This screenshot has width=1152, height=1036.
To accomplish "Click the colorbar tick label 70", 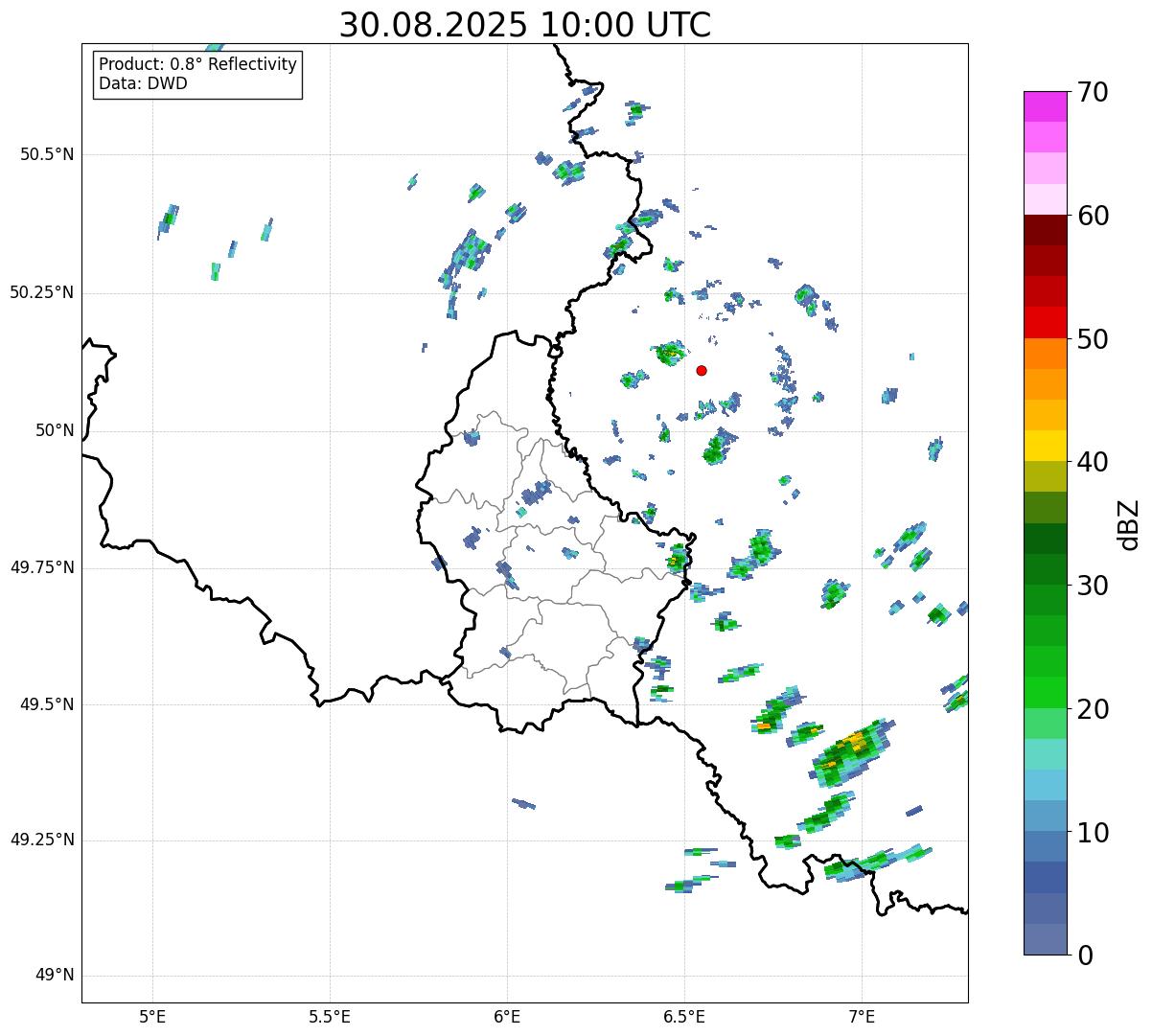I will (x=1094, y=93).
